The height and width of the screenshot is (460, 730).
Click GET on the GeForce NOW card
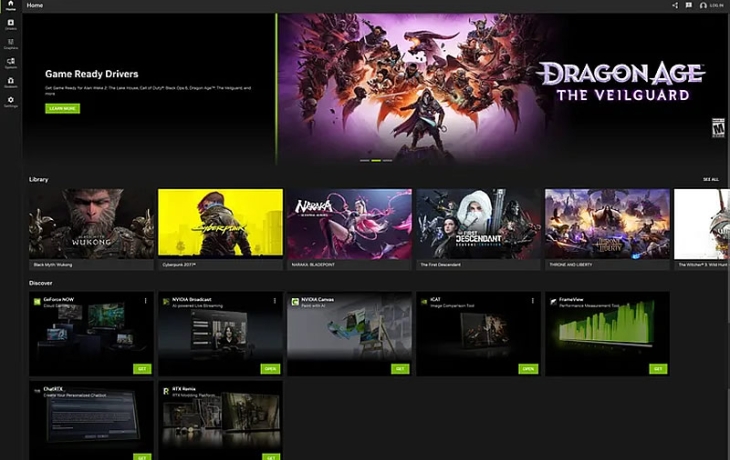pos(142,369)
